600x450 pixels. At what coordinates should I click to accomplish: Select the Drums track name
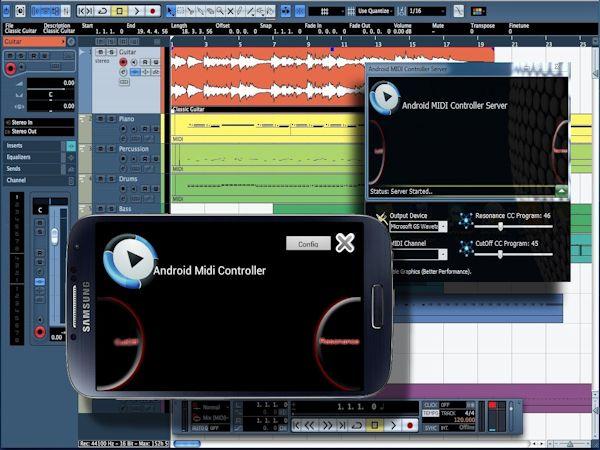128,179
